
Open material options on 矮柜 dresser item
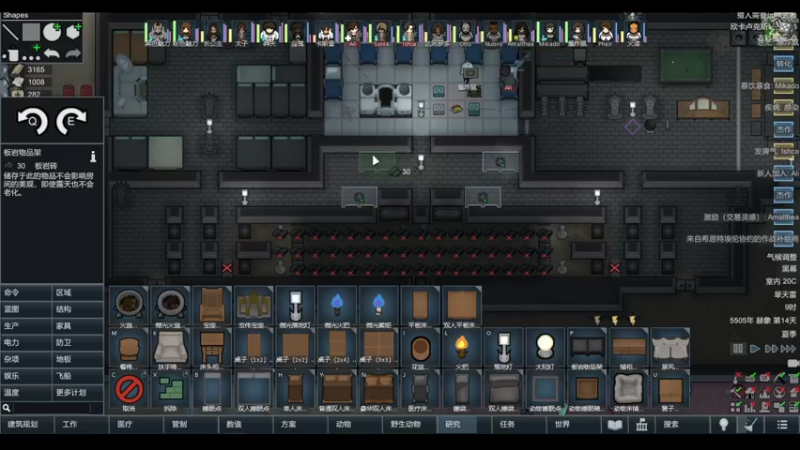[644, 332]
